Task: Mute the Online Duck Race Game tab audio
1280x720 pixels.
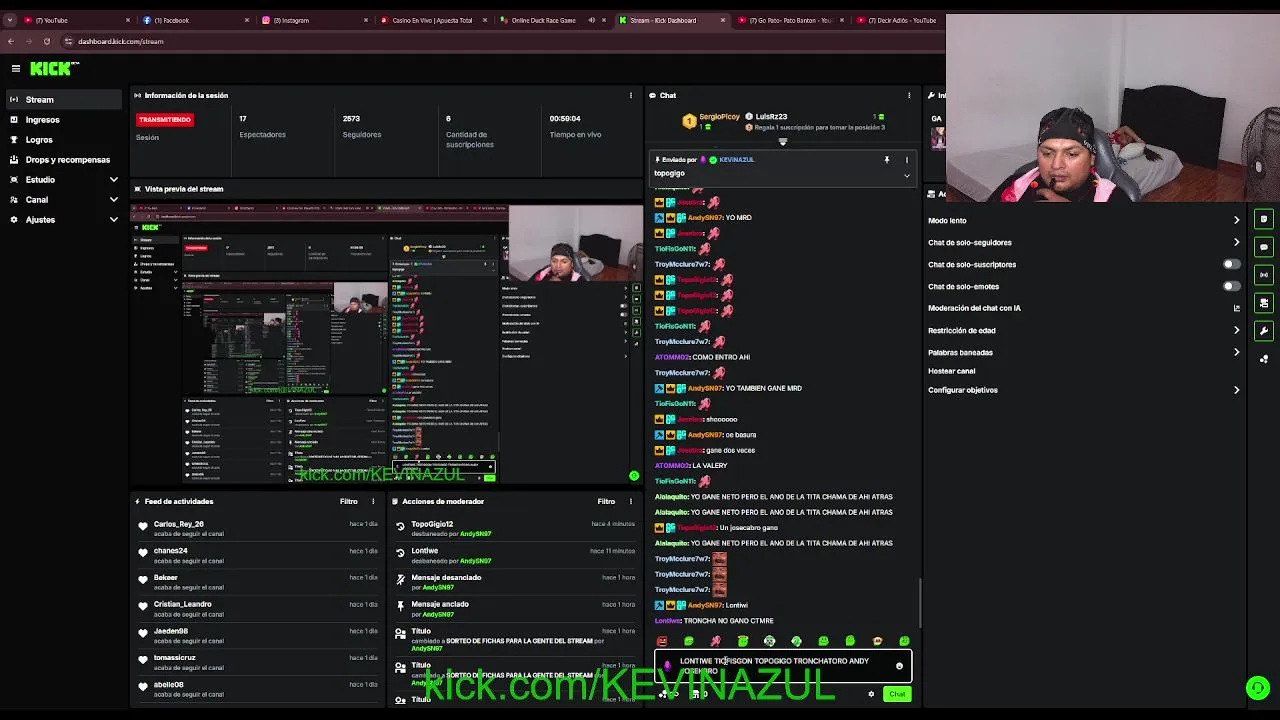Action: point(591,20)
